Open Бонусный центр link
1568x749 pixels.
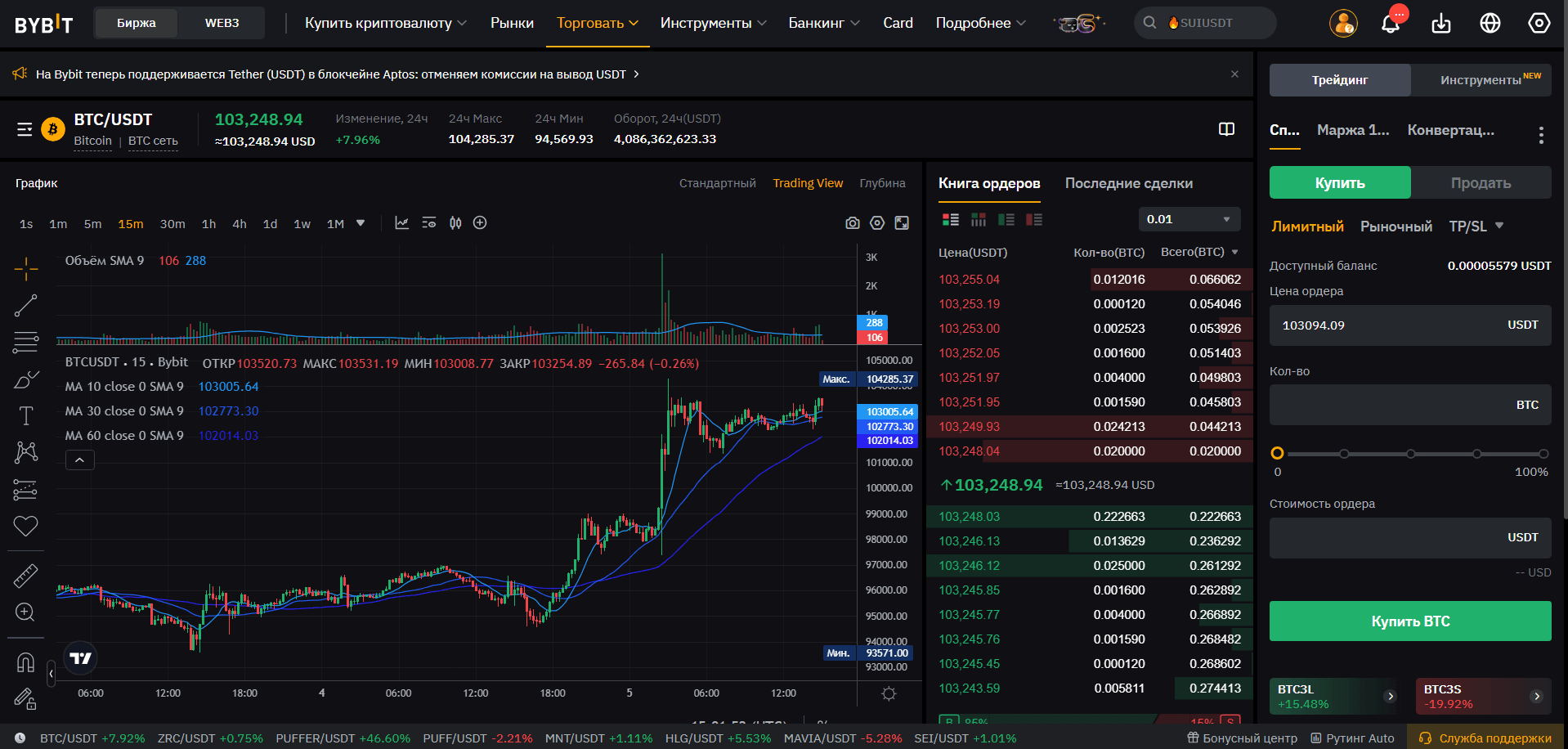coord(1242,738)
